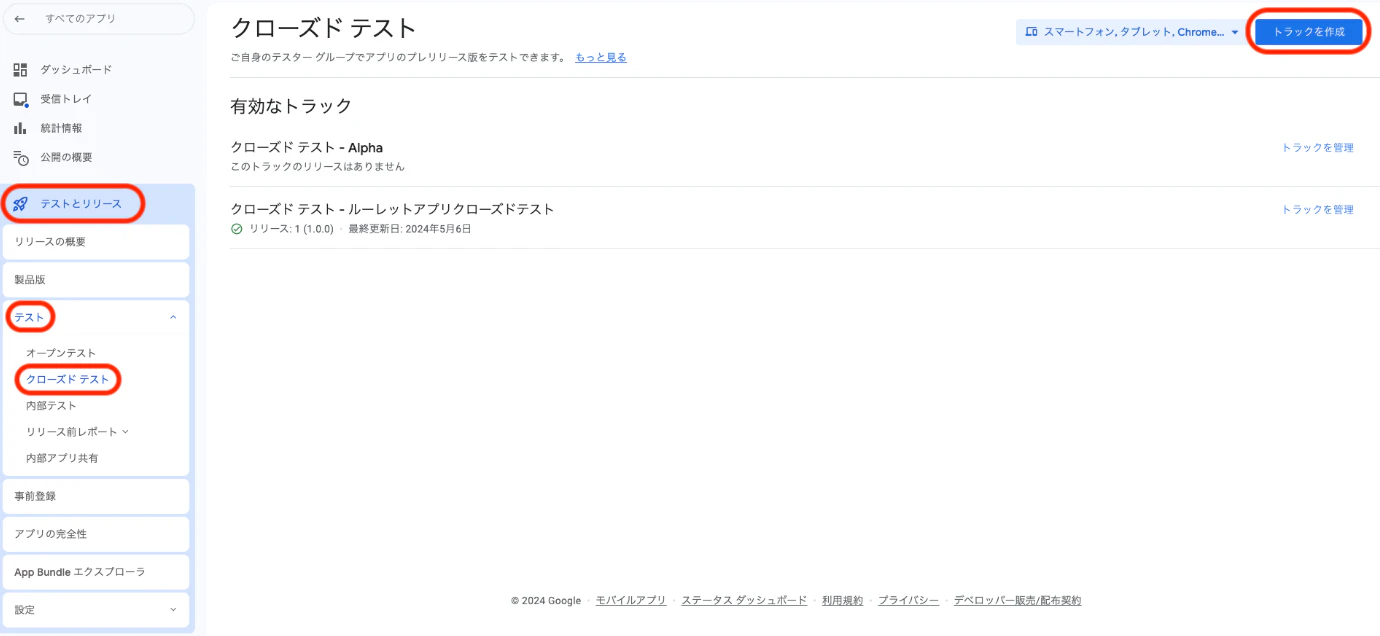Click 最終更新日: 2024年5月6日 text
The image size is (1380, 636).
(410, 229)
